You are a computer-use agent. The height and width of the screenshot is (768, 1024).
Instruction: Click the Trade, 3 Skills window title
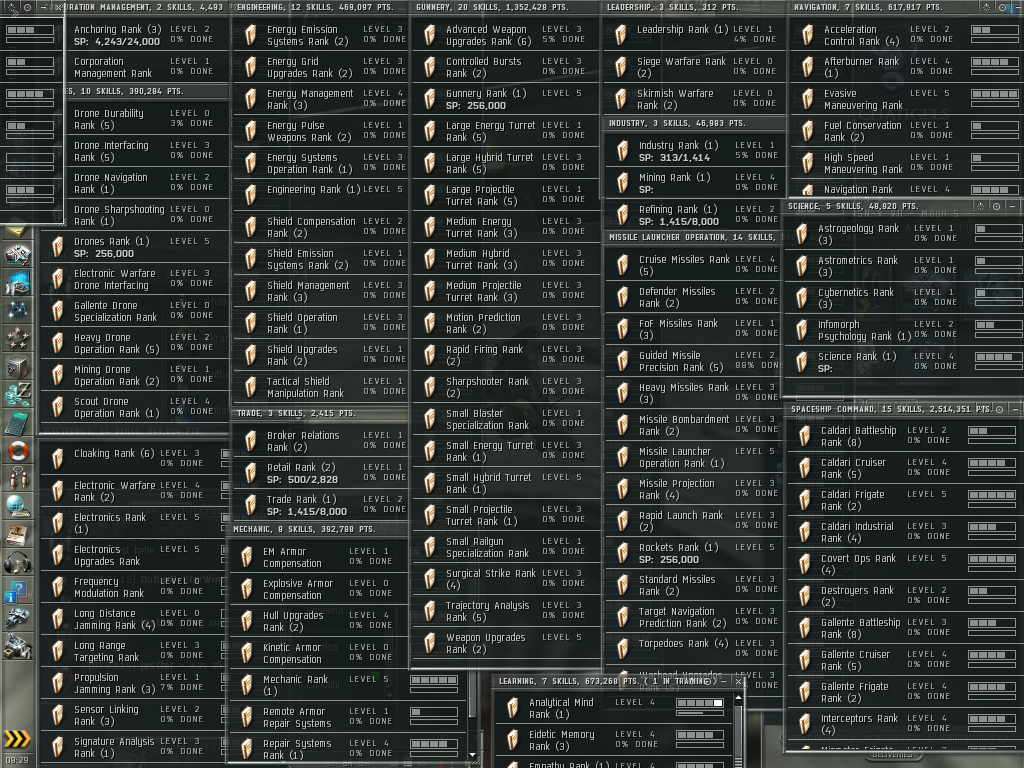[x=296, y=413]
